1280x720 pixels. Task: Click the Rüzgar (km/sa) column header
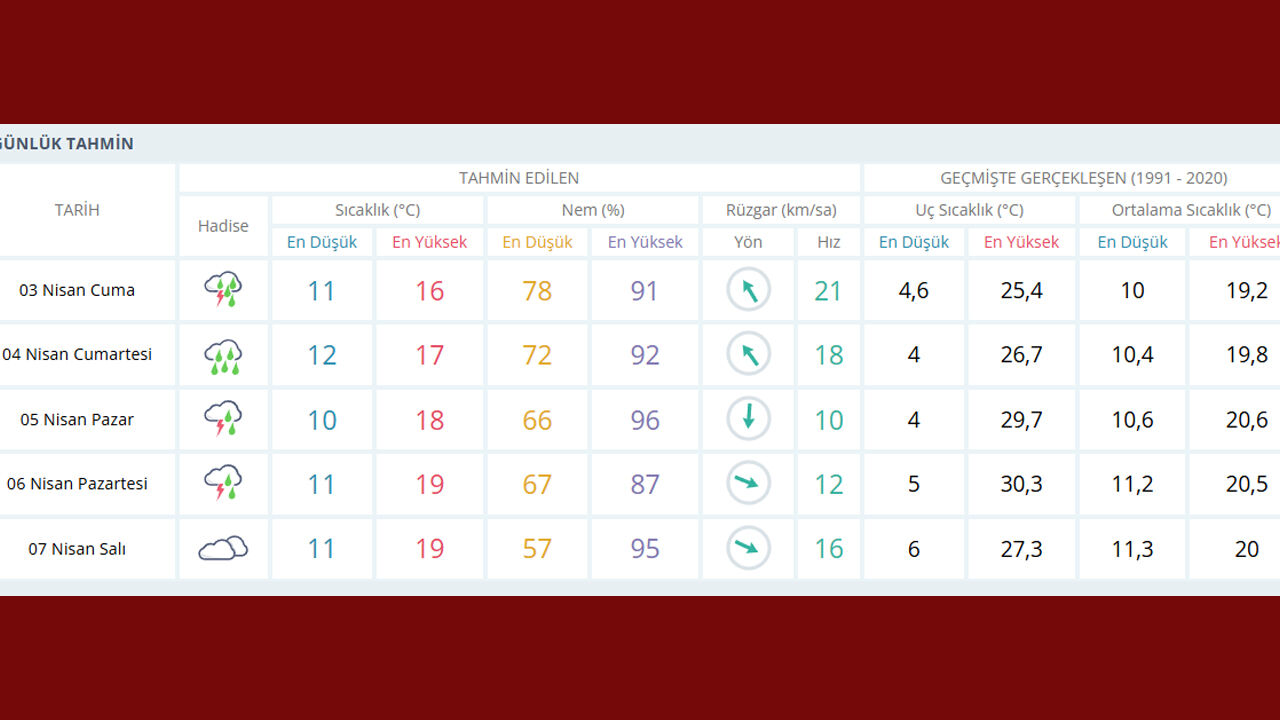click(x=781, y=210)
